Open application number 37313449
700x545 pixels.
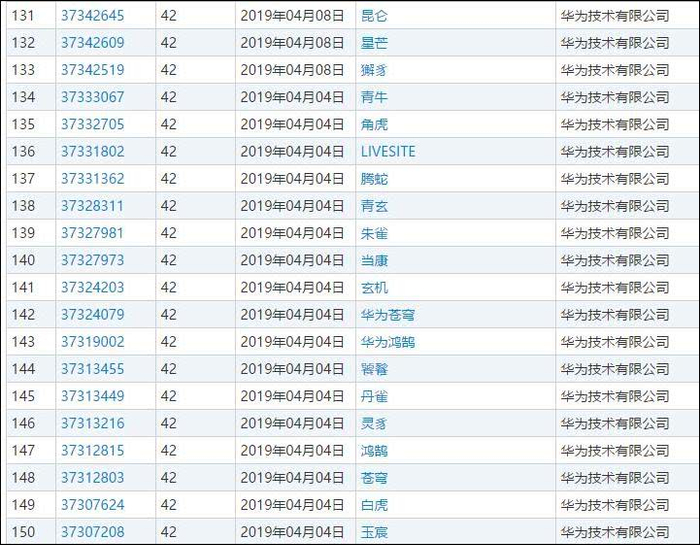[x=92, y=396]
